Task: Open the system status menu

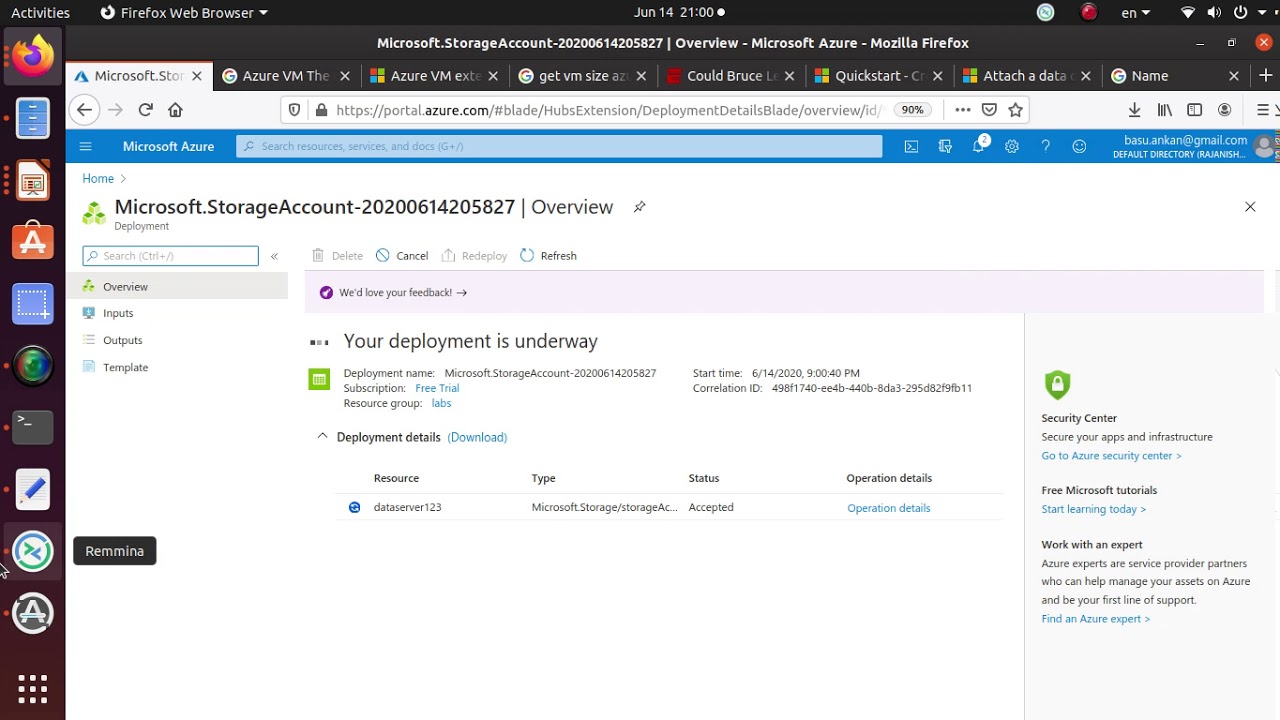Action: (x=1224, y=13)
